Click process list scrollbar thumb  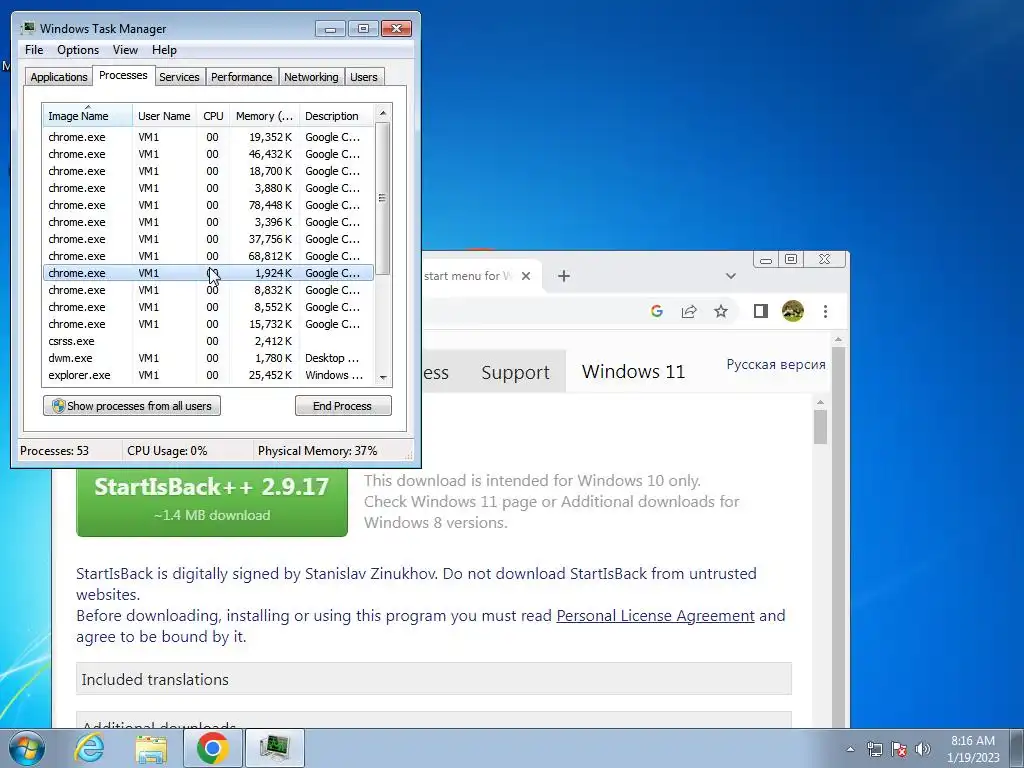tap(383, 198)
